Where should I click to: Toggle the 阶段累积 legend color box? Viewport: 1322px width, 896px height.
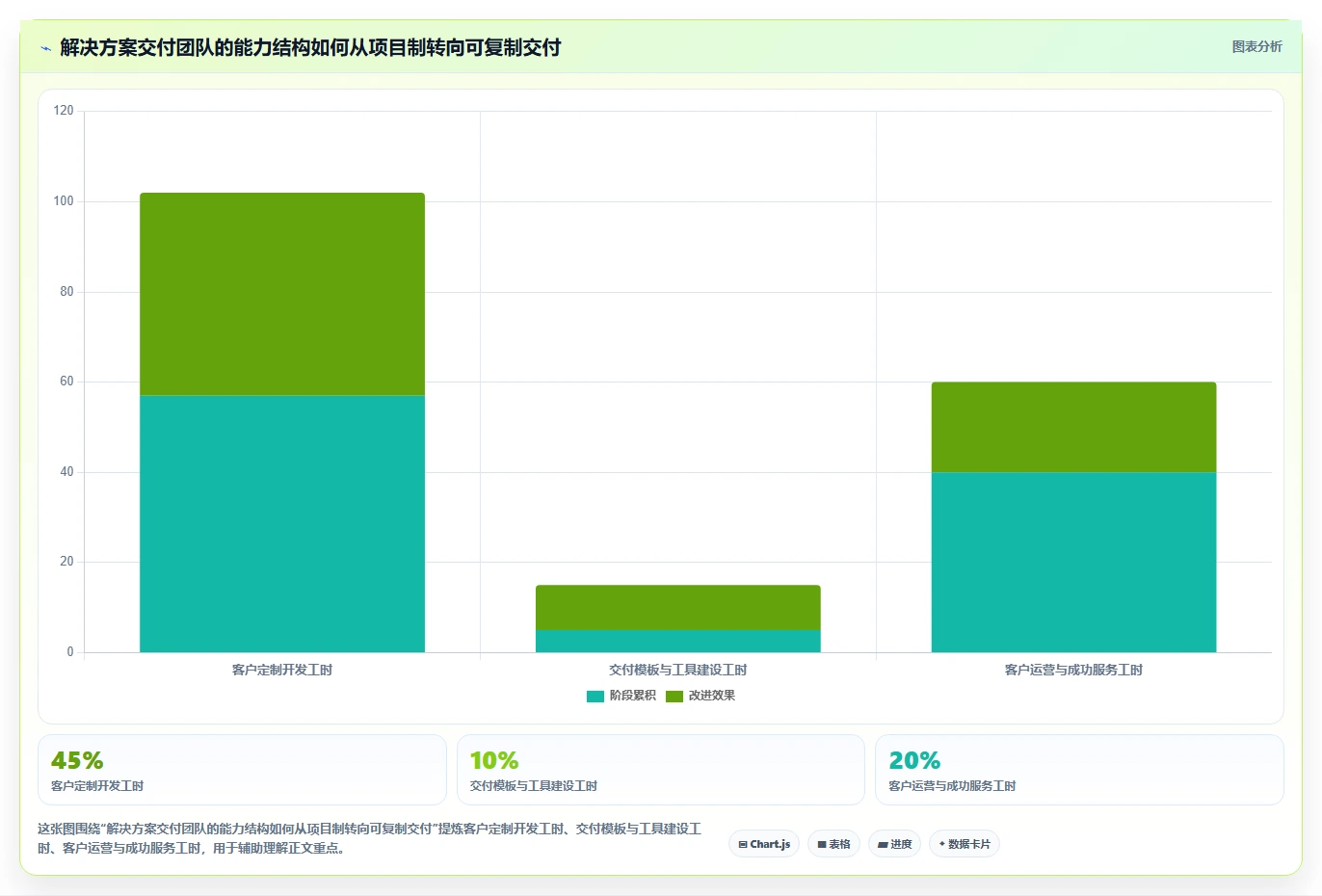(595, 696)
